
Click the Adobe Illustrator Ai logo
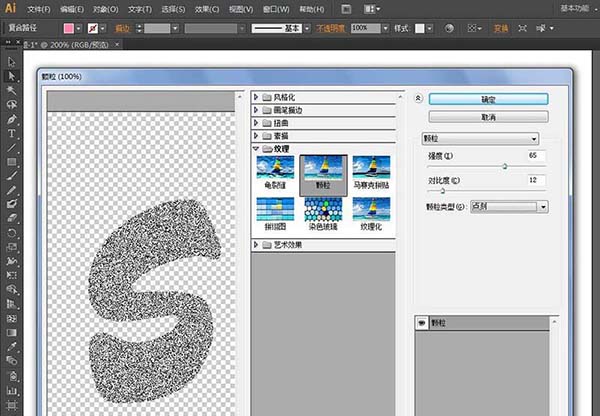click(10, 8)
